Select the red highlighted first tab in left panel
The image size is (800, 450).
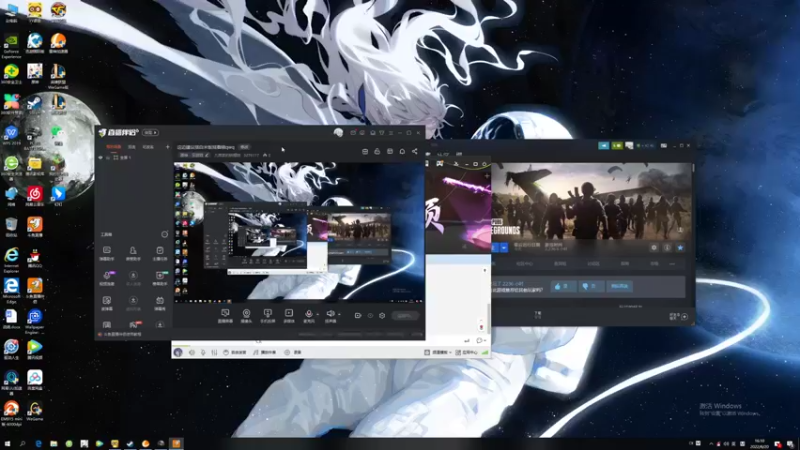(113, 147)
